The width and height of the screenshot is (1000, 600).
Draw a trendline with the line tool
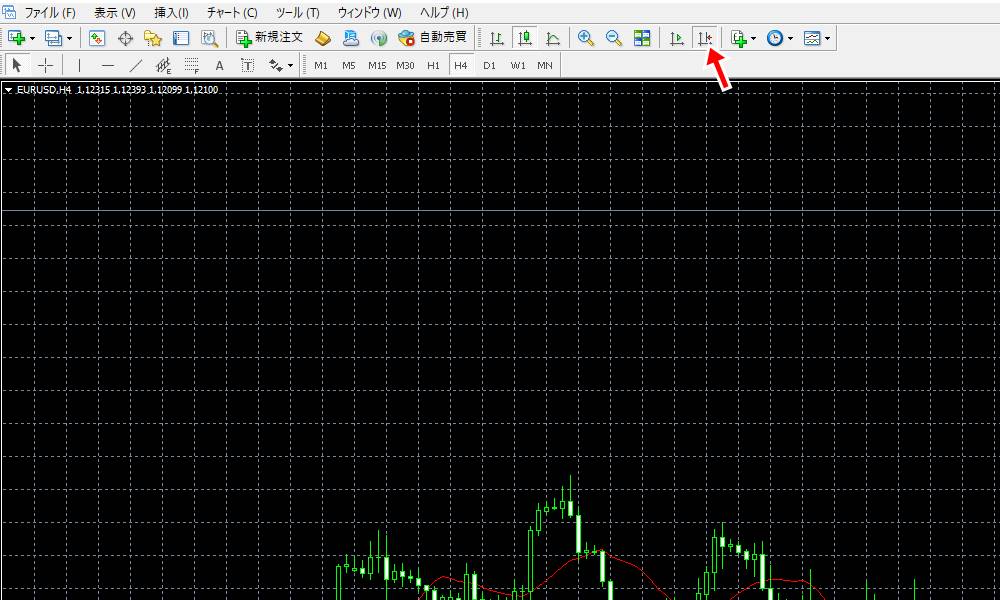136,66
